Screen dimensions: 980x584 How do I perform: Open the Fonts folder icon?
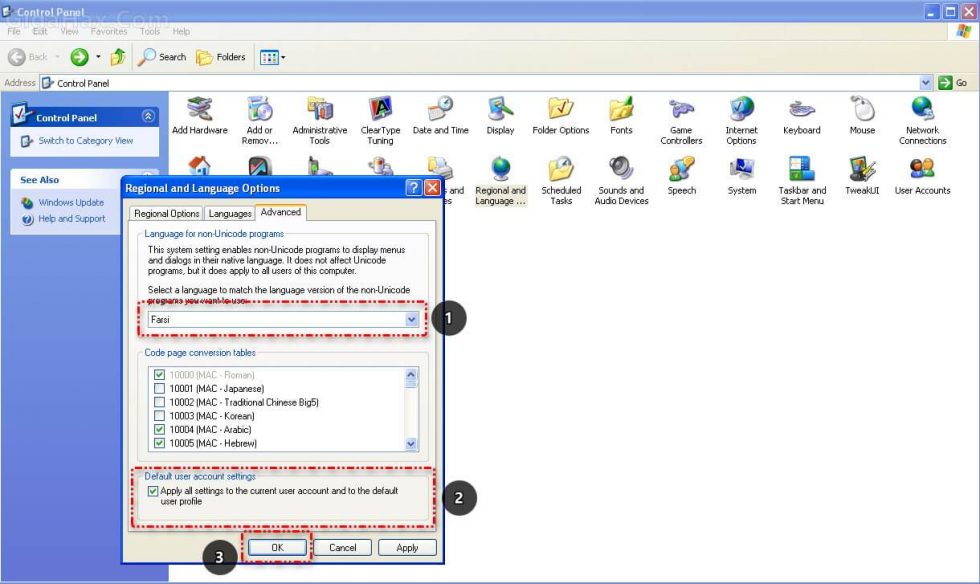tap(621, 110)
